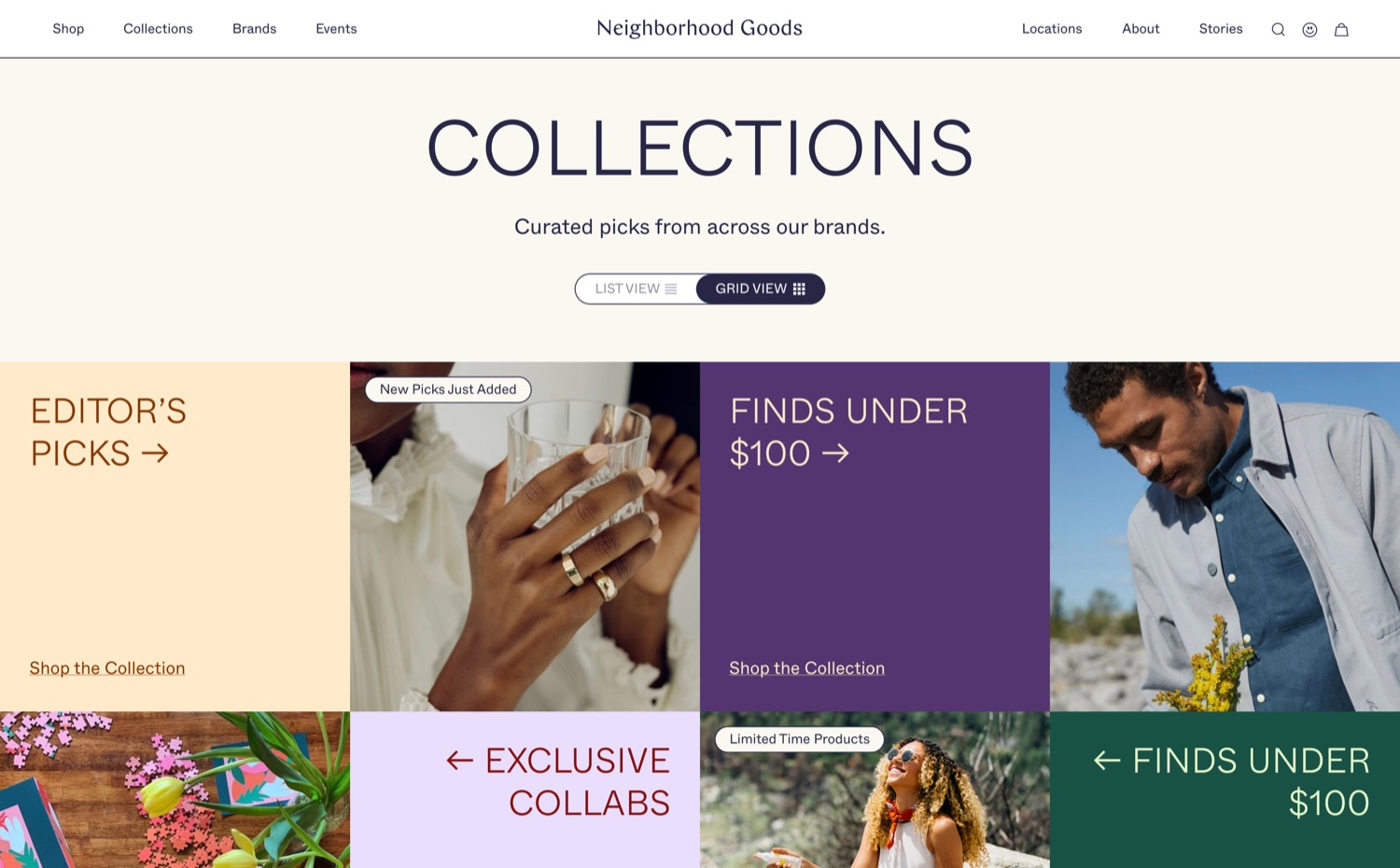
Task: Click the smiley account icon
Action: [1309, 30]
